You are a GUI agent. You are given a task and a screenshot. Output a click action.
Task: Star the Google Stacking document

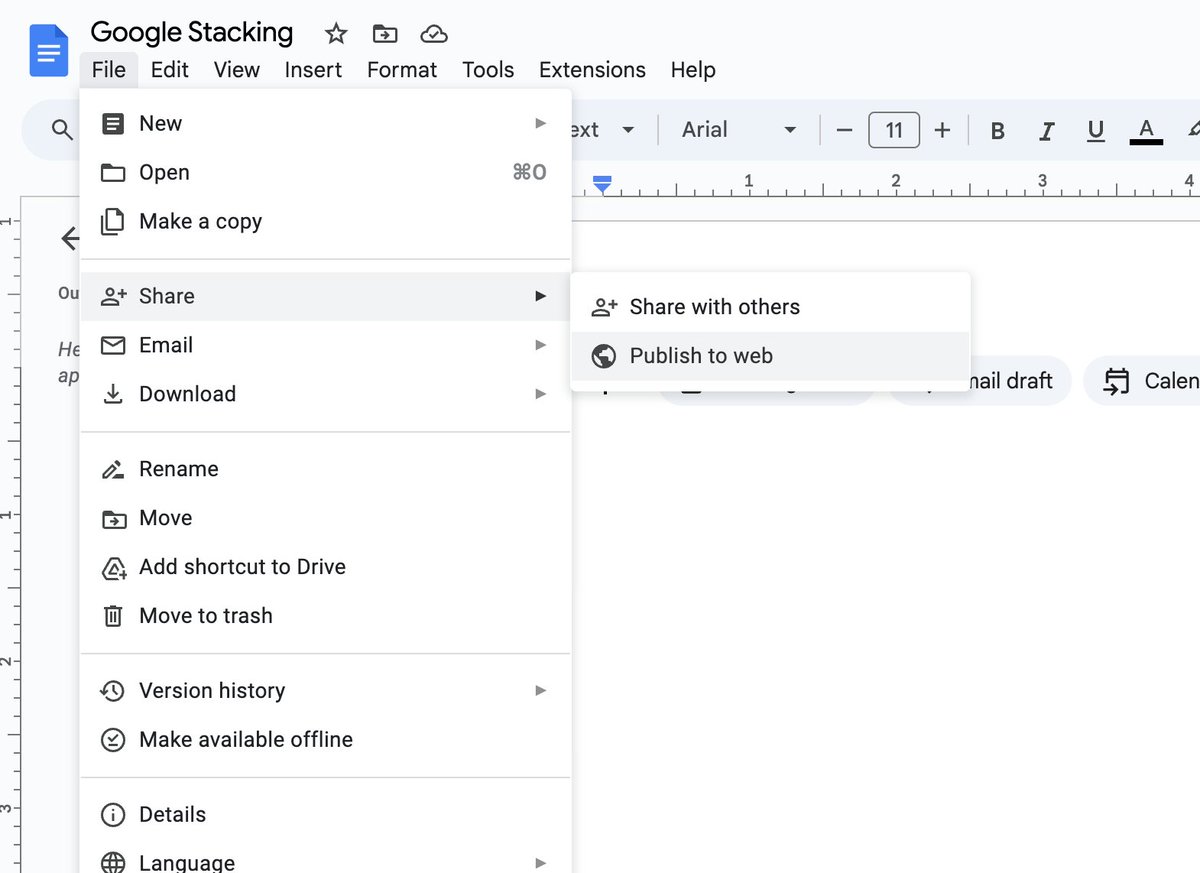(336, 34)
